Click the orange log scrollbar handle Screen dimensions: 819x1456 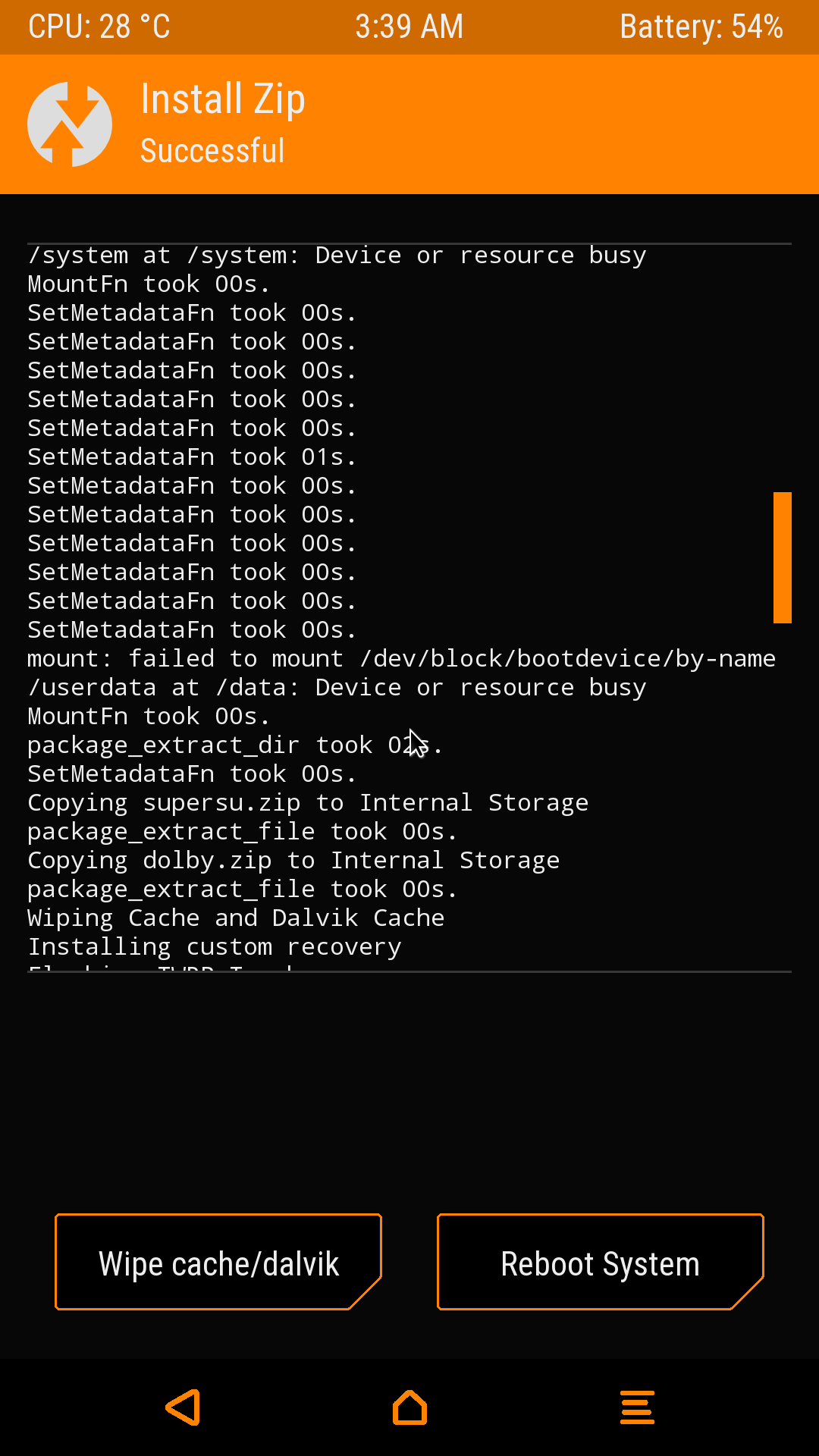[x=782, y=557]
